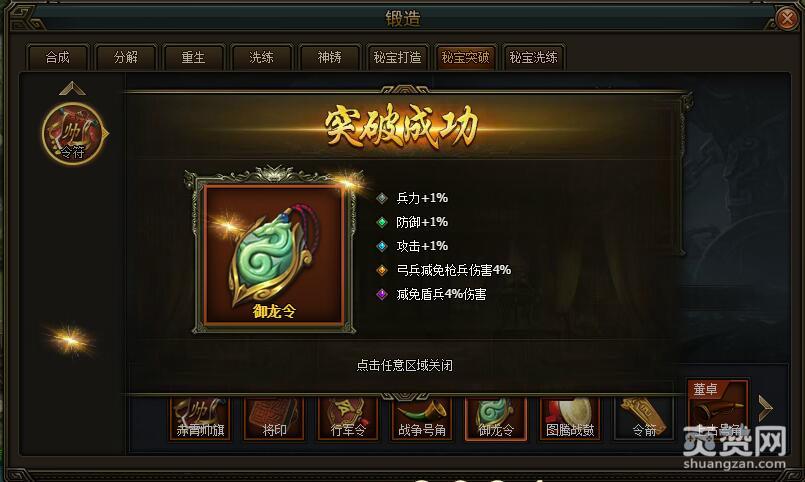Open the 神铸 tab
Viewport: 805px width, 482px height.
[x=330, y=57]
